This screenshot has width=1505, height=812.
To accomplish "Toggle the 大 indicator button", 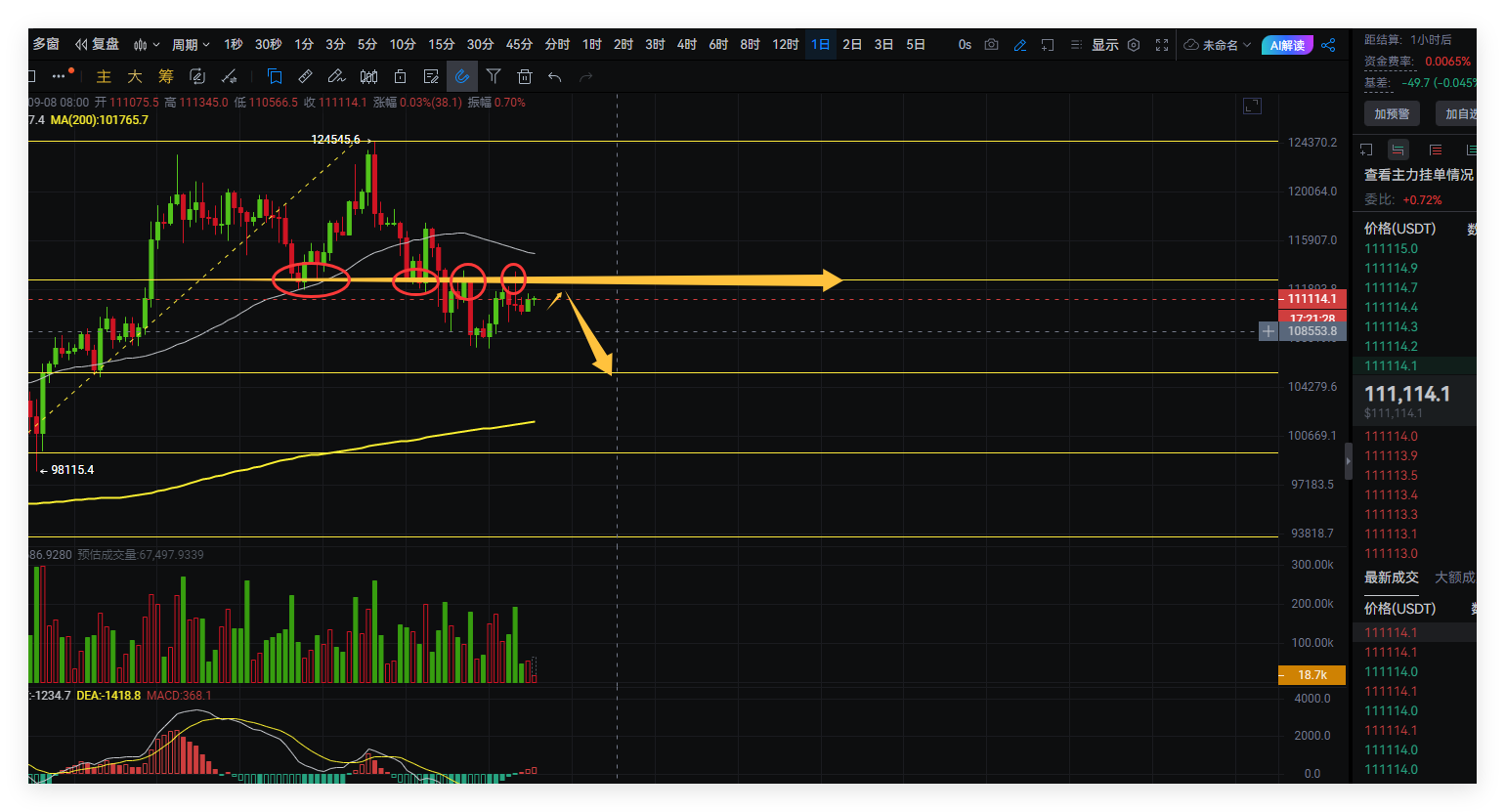I will click(x=135, y=76).
